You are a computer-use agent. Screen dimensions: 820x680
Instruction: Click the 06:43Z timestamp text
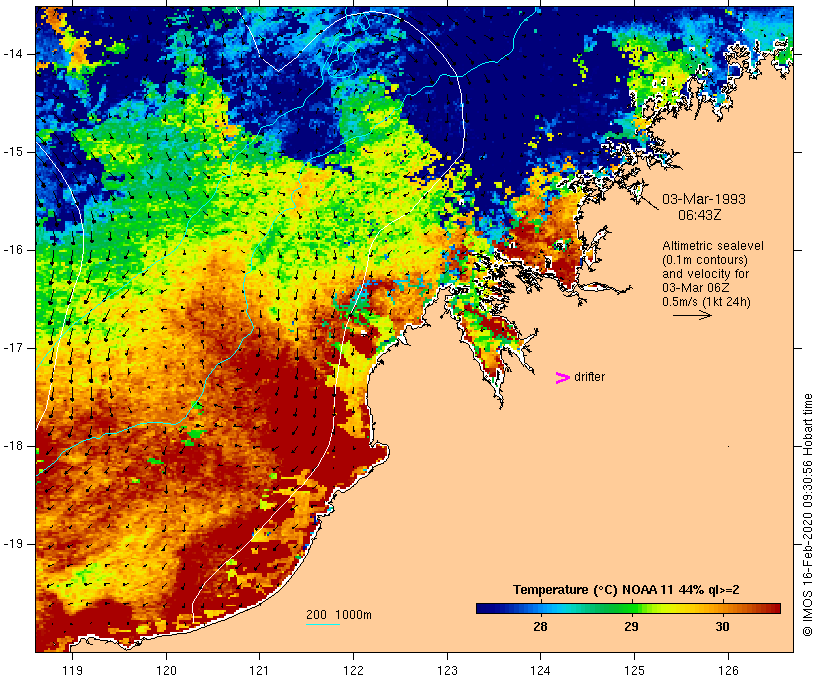click(702, 214)
